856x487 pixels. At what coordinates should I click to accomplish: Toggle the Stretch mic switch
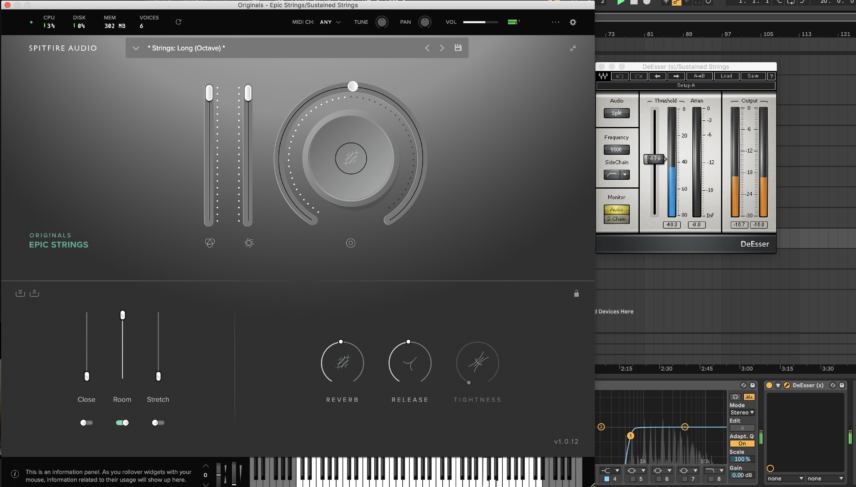pyautogui.click(x=158, y=423)
